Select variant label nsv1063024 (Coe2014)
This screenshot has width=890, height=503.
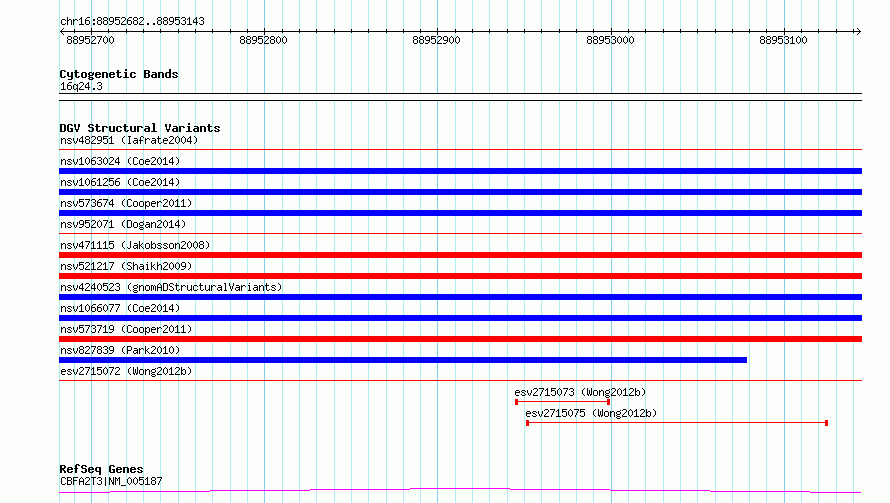pyautogui.click(x=120, y=161)
